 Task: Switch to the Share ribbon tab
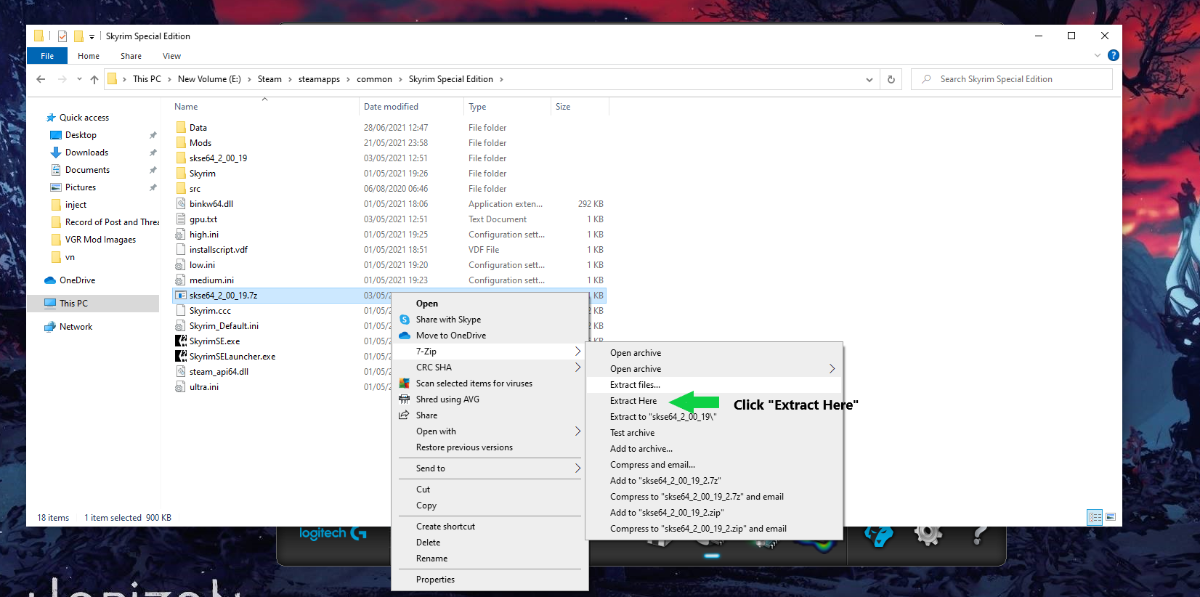click(x=131, y=56)
